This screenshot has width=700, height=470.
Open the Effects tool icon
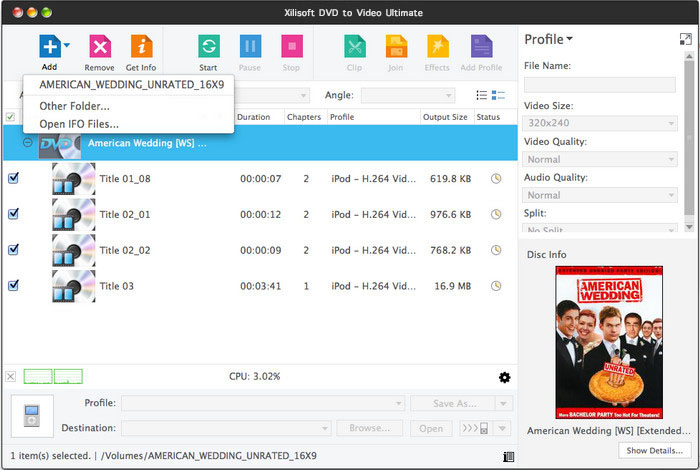click(437, 47)
